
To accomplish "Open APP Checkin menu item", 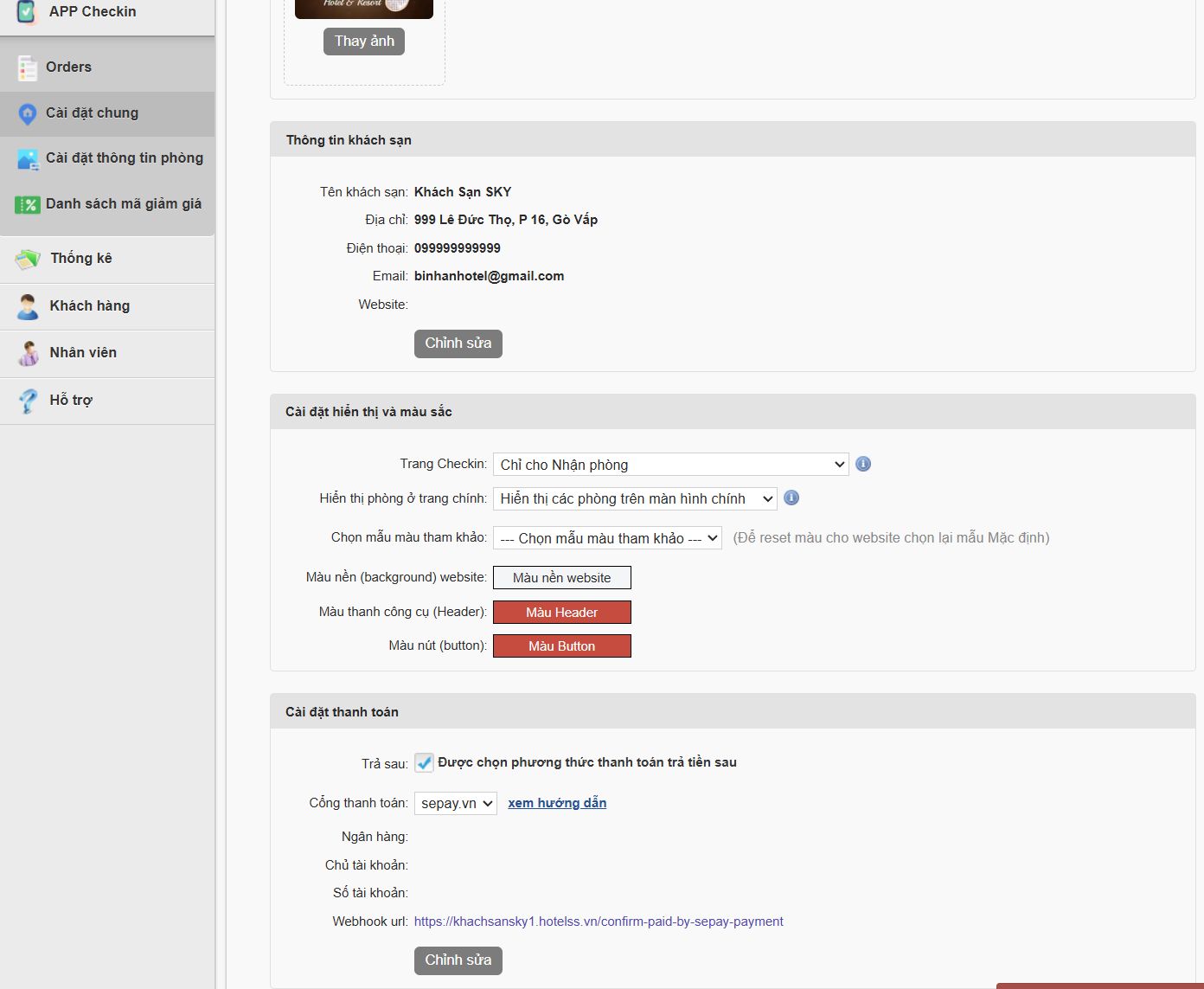I will click(107, 12).
